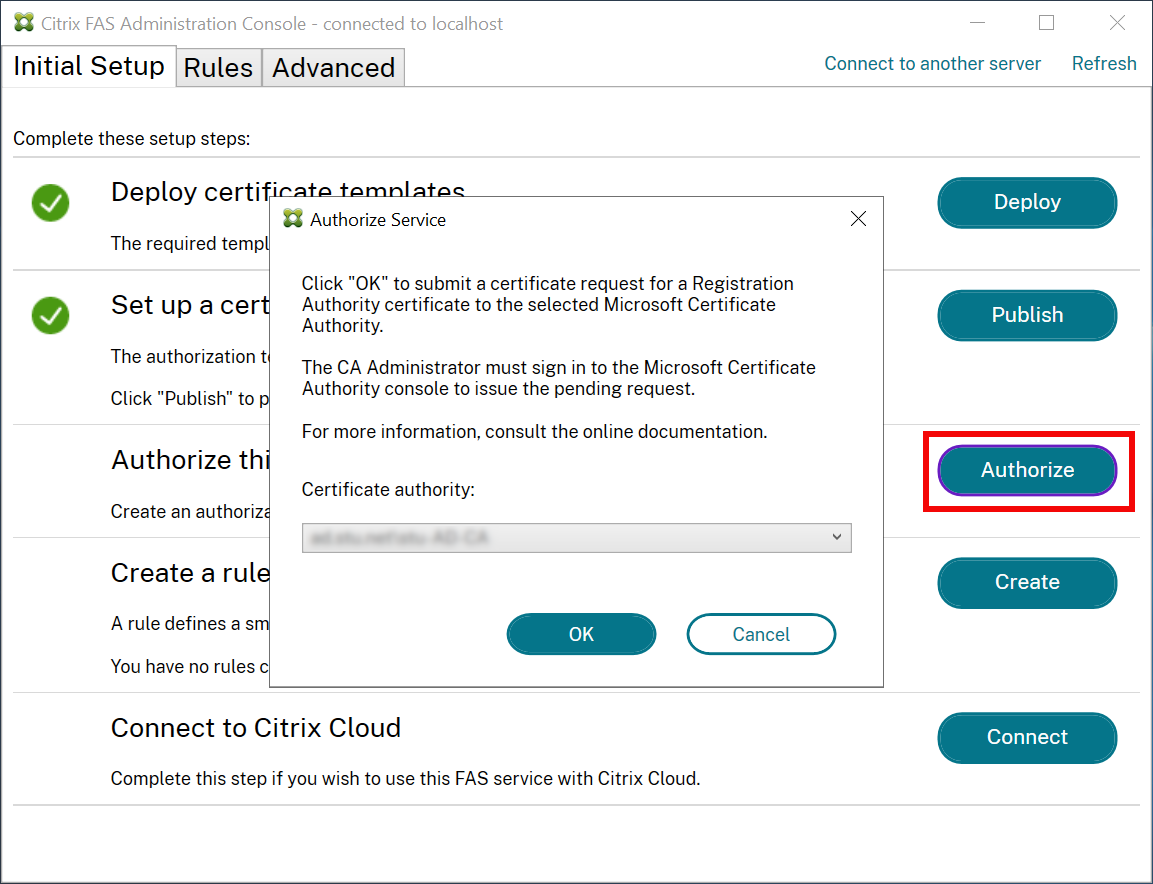The image size is (1153, 884).
Task: Click the Citrix FAS icon in main title bar
Action: 24,23
